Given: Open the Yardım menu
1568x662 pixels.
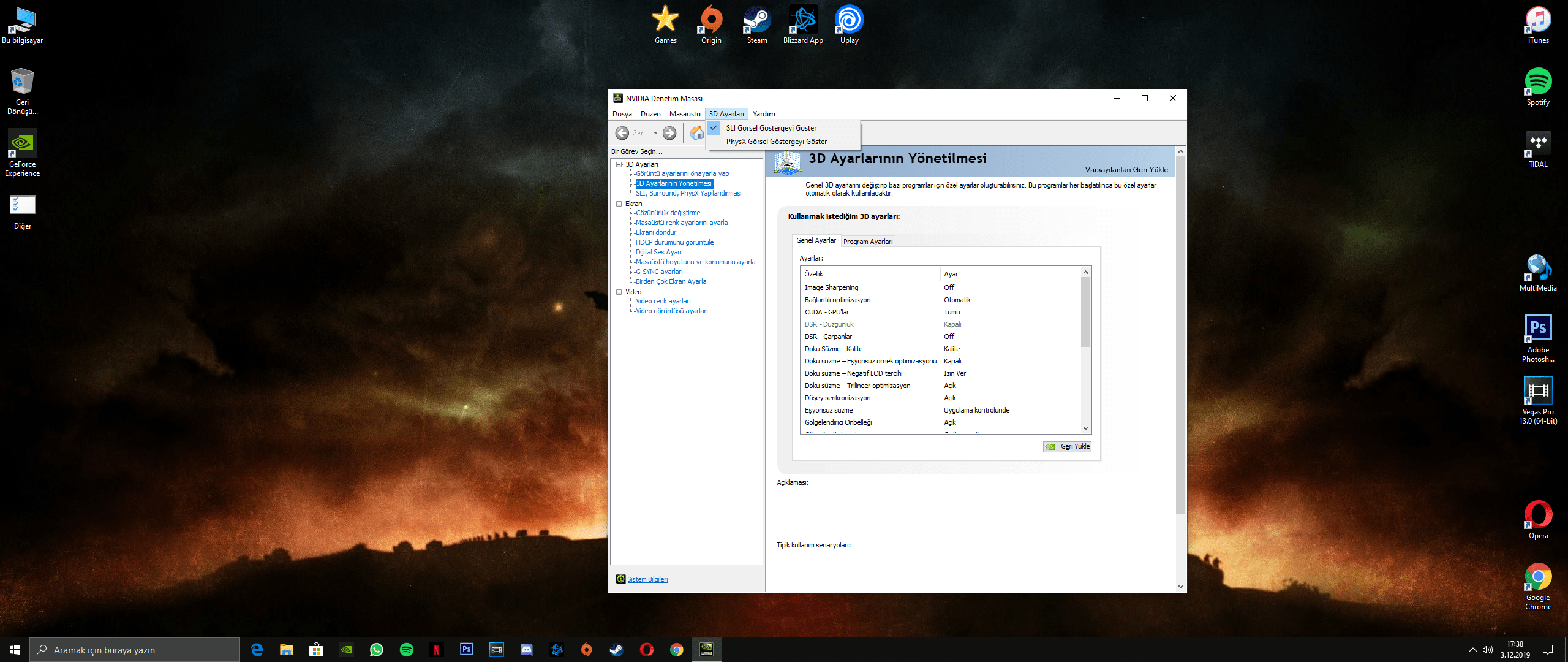Looking at the screenshot, I should [763, 114].
